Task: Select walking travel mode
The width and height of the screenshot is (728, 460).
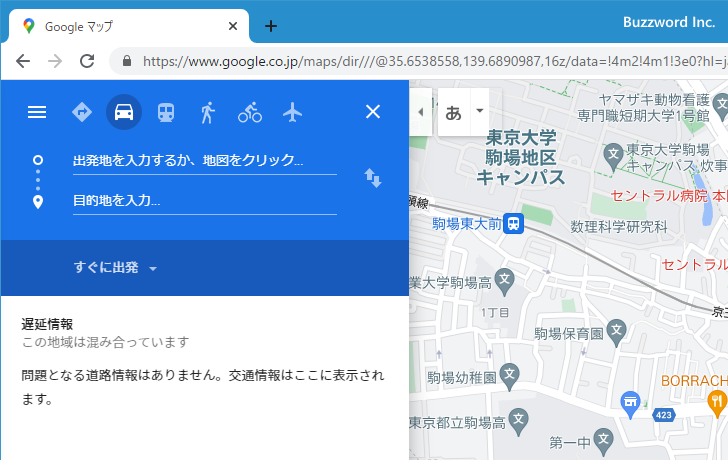Action: click(x=208, y=112)
